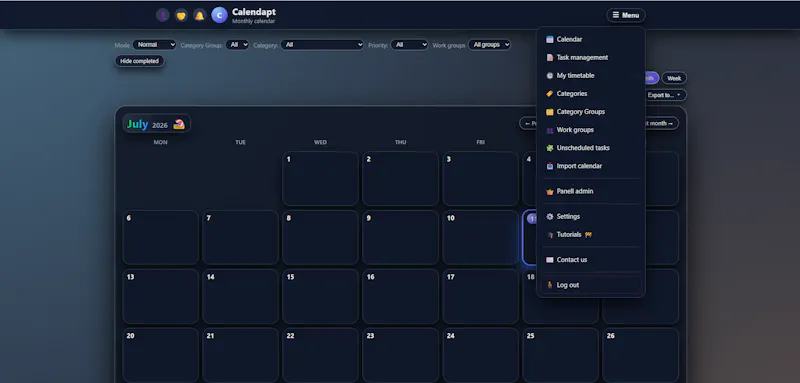Click the calendar icon beside Calendar
Screen dimensions: 800x383
(549, 39)
